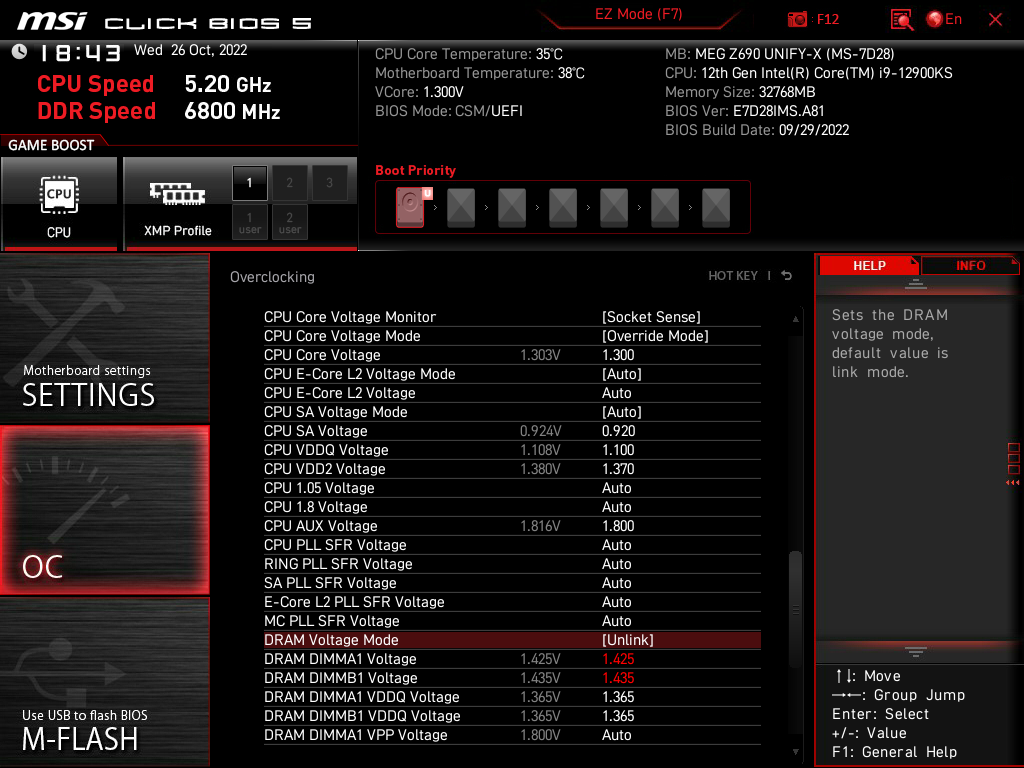
Task: Select the RING PLL SFR Voltage row
Action: coord(512,564)
